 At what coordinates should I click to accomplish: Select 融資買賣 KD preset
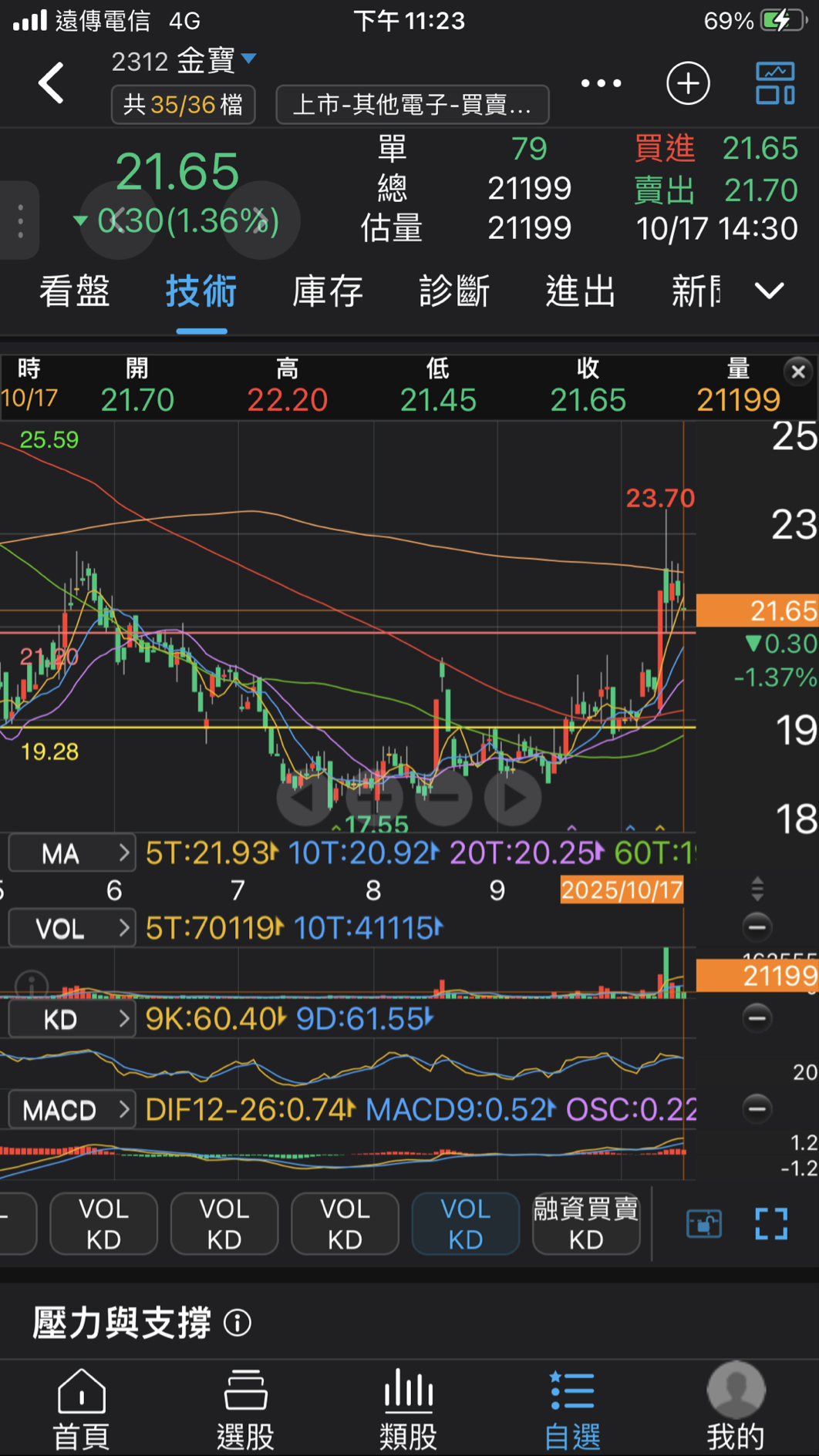click(586, 1223)
